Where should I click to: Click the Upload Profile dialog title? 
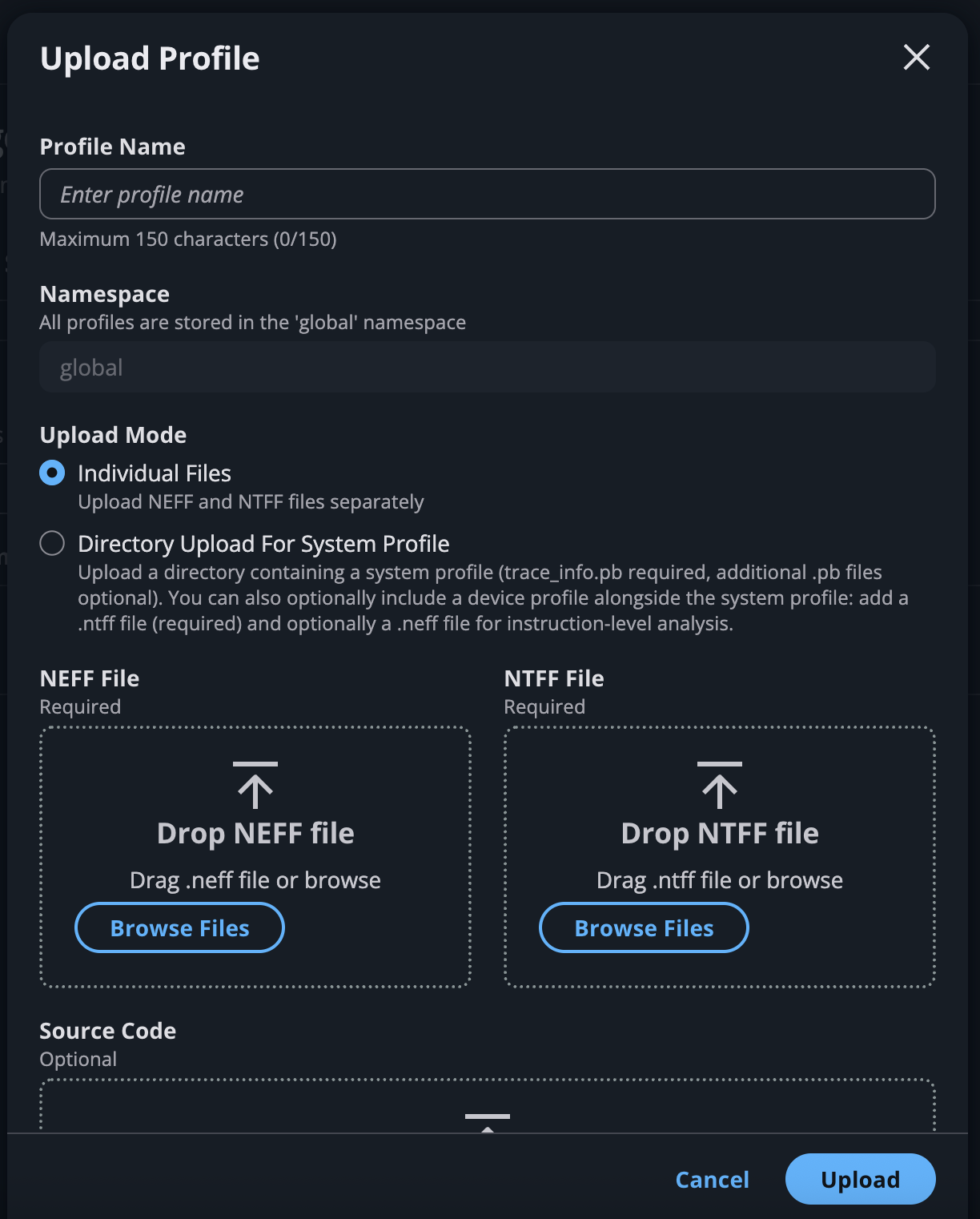tap(150, 58)
